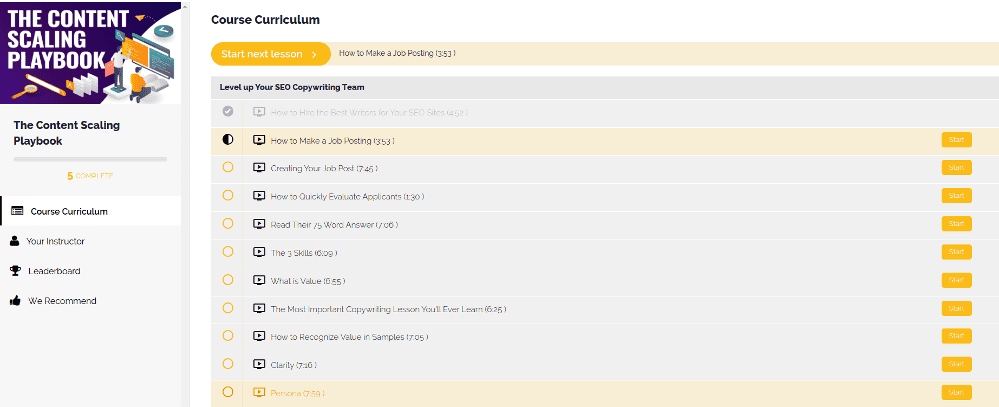Screen dimensions: 999x407
Task: Toggle completion circle for Creating Your Job Post
Action: tap(227, 168)
